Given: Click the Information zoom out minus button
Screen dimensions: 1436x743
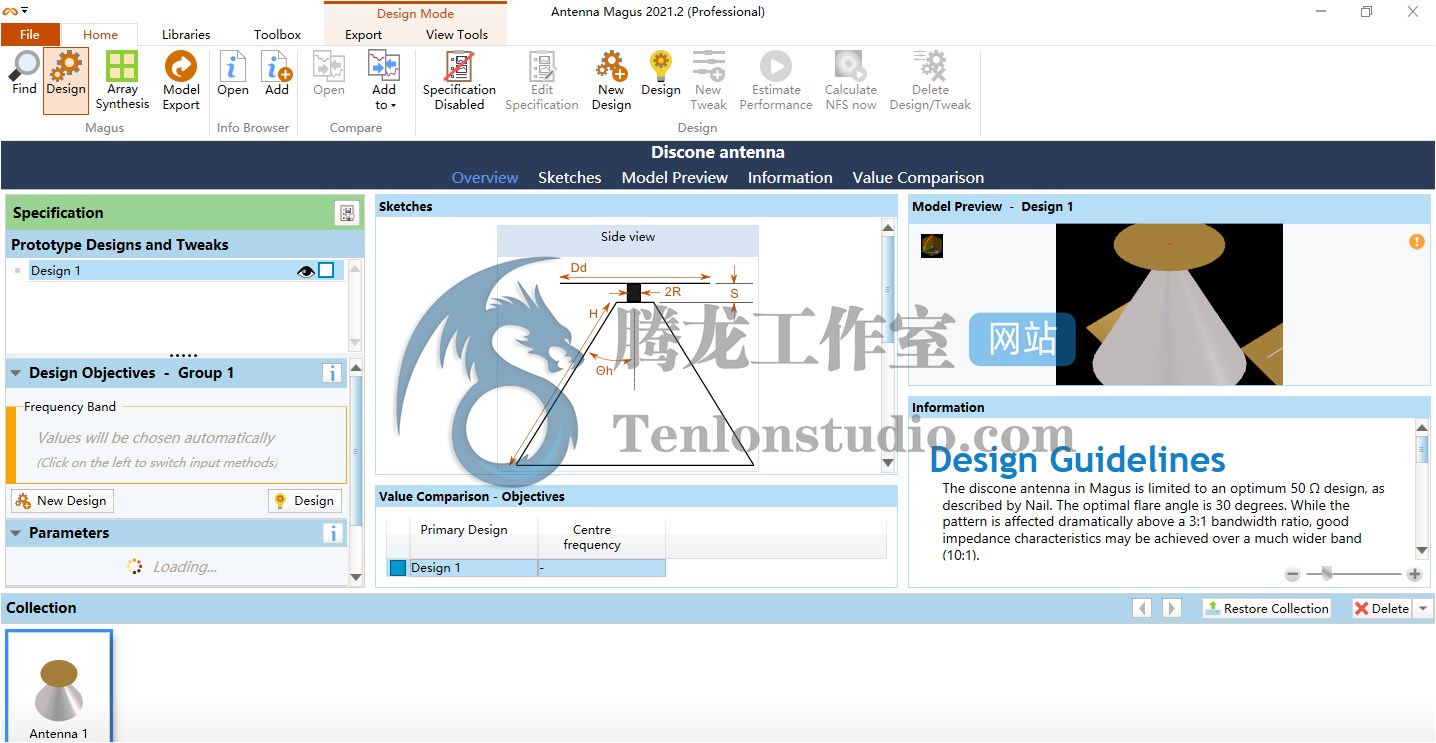Looking at the screenshot, I should [x=1292, y=574].
